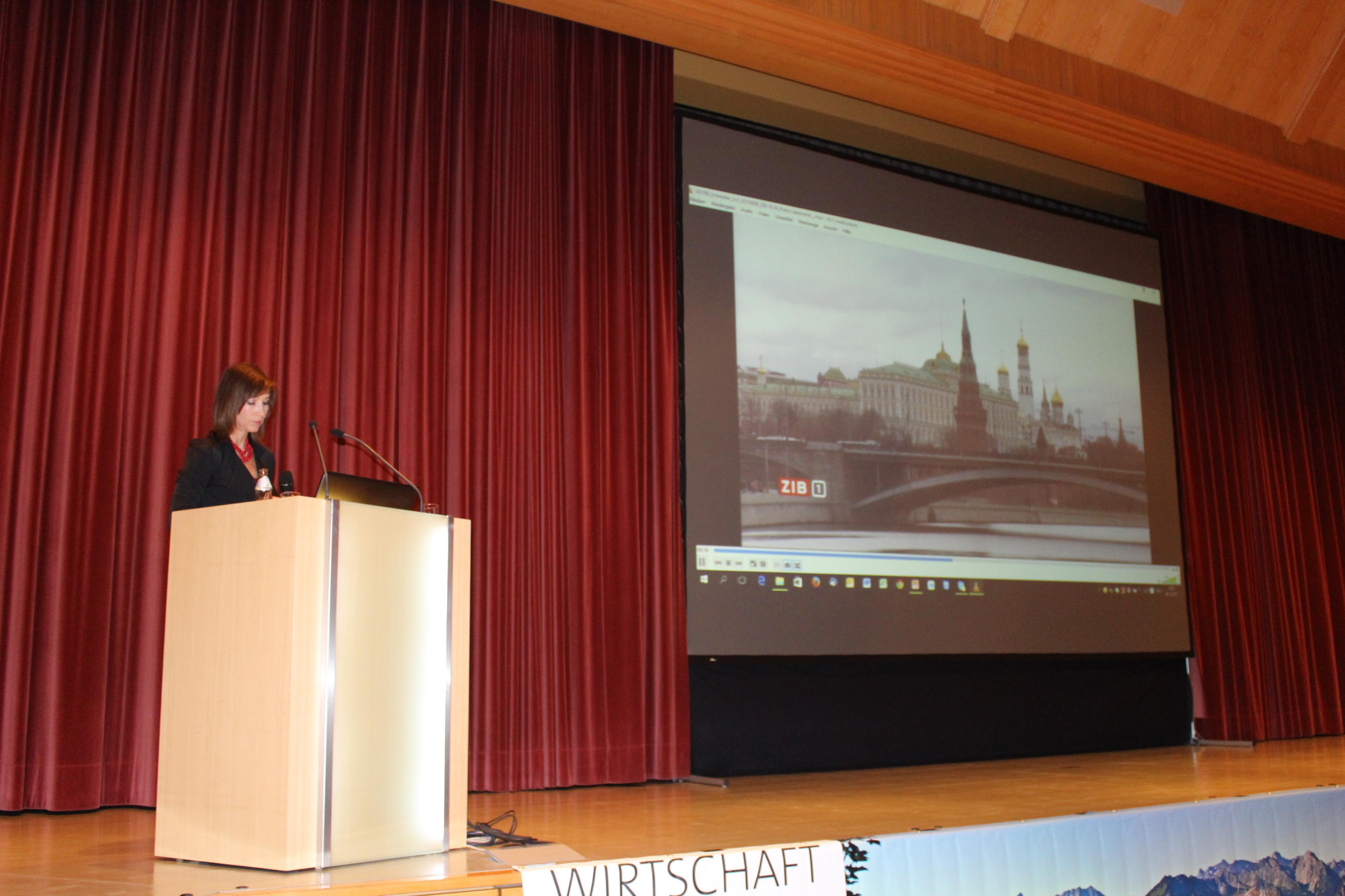Open VLC extended settings button
Viewport: 1345px width, 896px height.
(x=763, y=565)
